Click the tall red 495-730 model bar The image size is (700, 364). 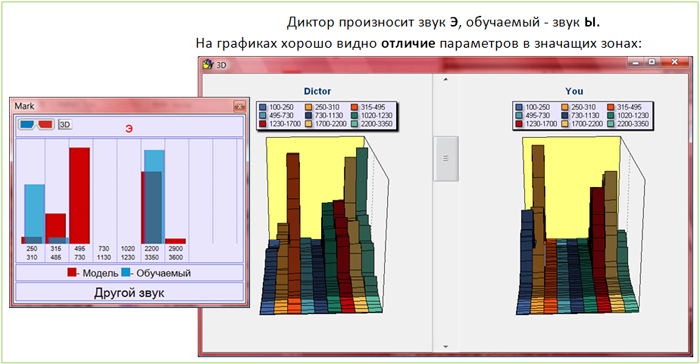pyautogui.click(x=80, y=196)
